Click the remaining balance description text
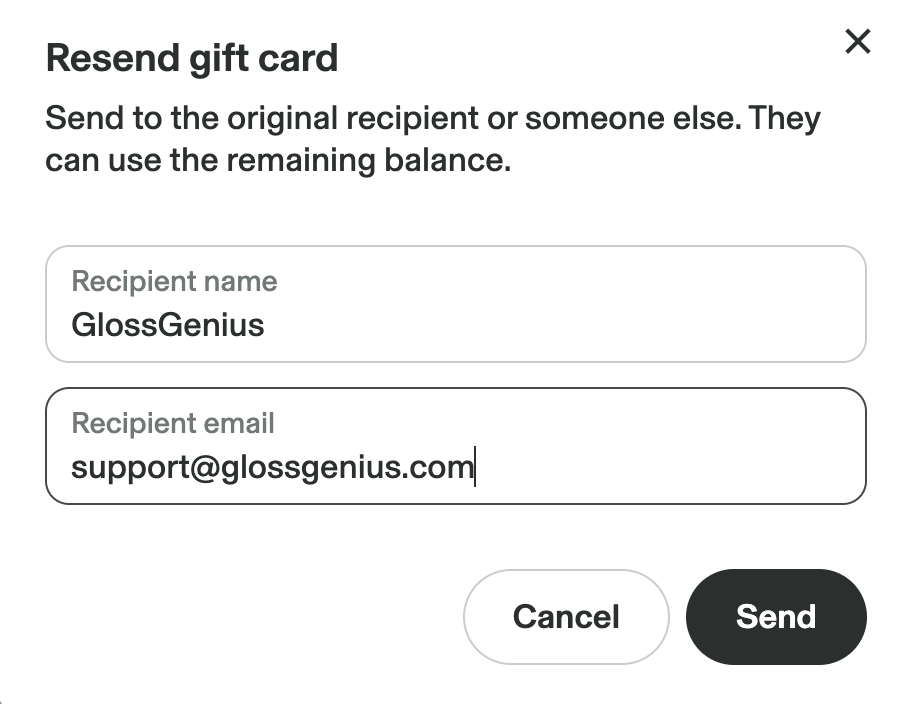 coord(278,161)
